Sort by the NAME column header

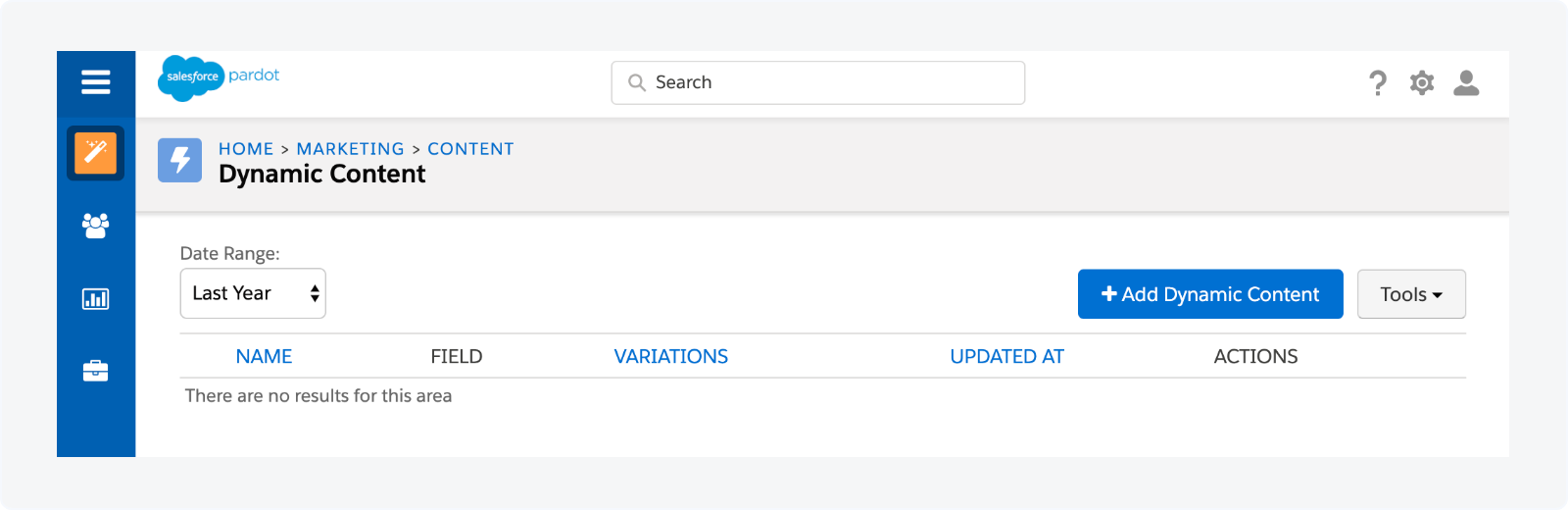point(264,357)
